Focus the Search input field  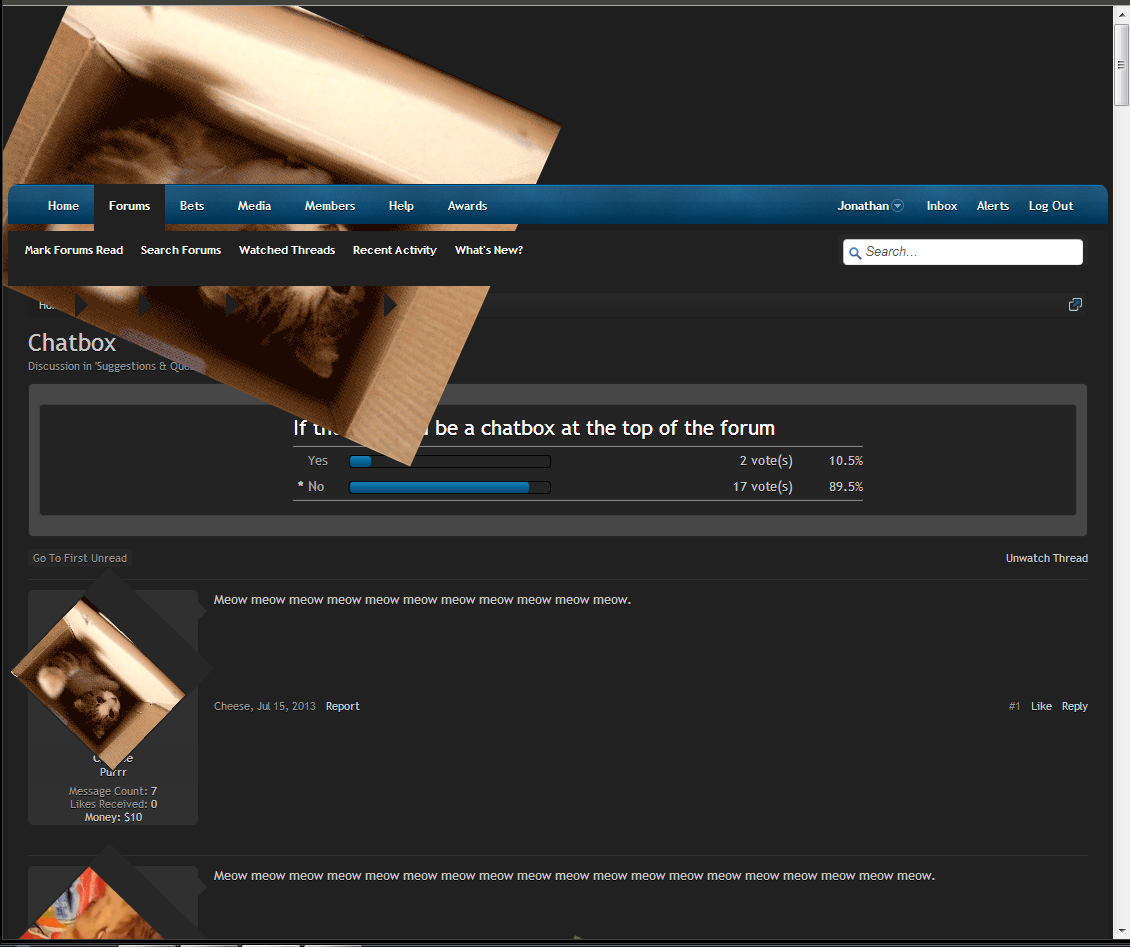963,252
